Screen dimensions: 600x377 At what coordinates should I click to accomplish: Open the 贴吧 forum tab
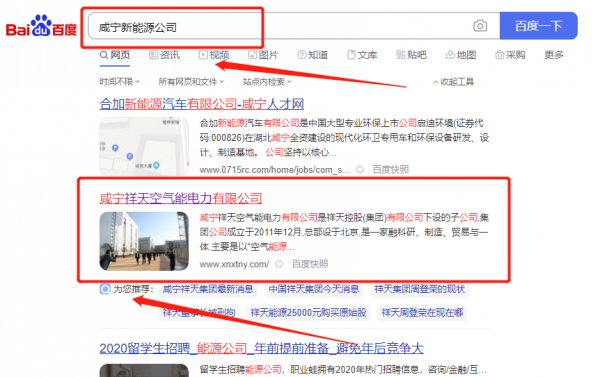tap(411, 55)
